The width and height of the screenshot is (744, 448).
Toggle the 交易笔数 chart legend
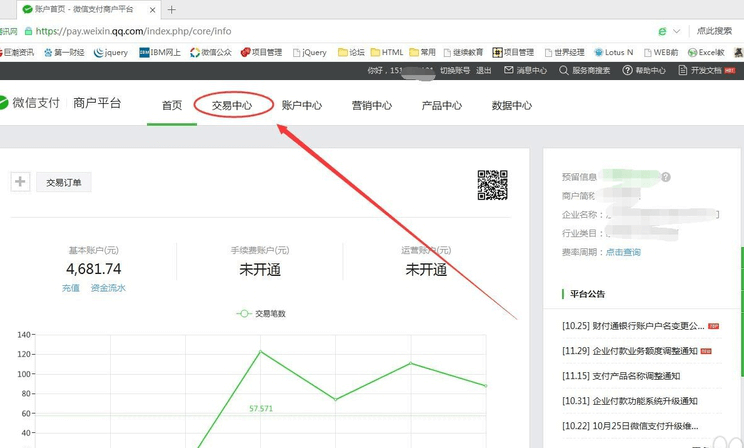click(261, 314)
